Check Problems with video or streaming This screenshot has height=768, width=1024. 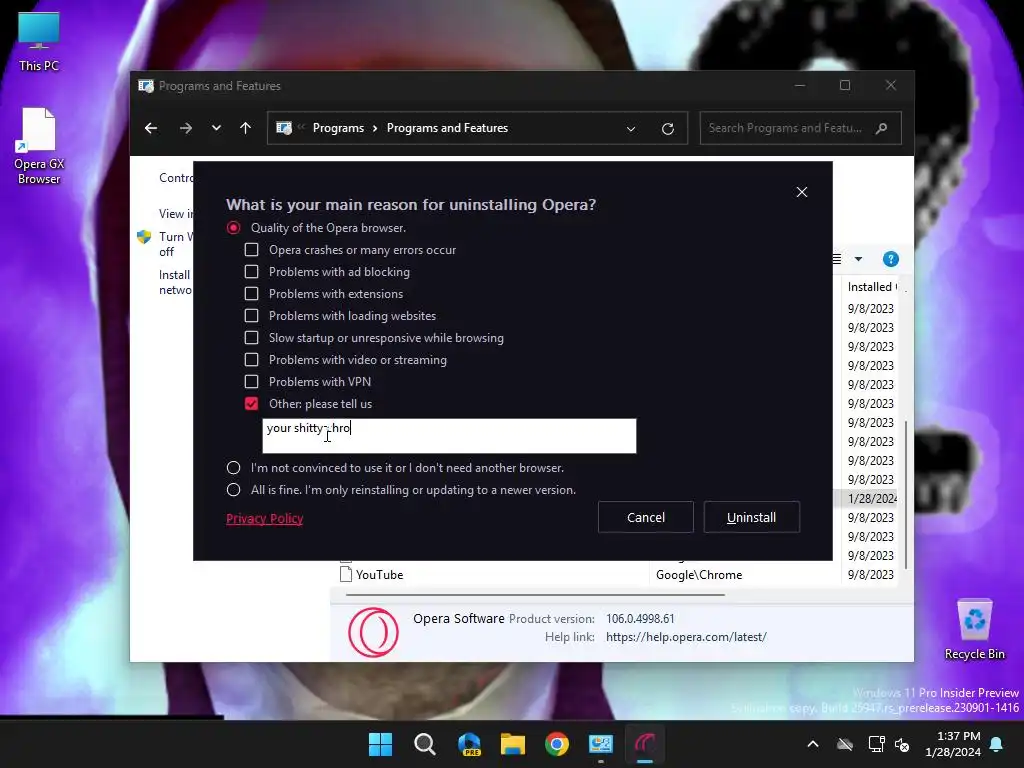point(251,360)
